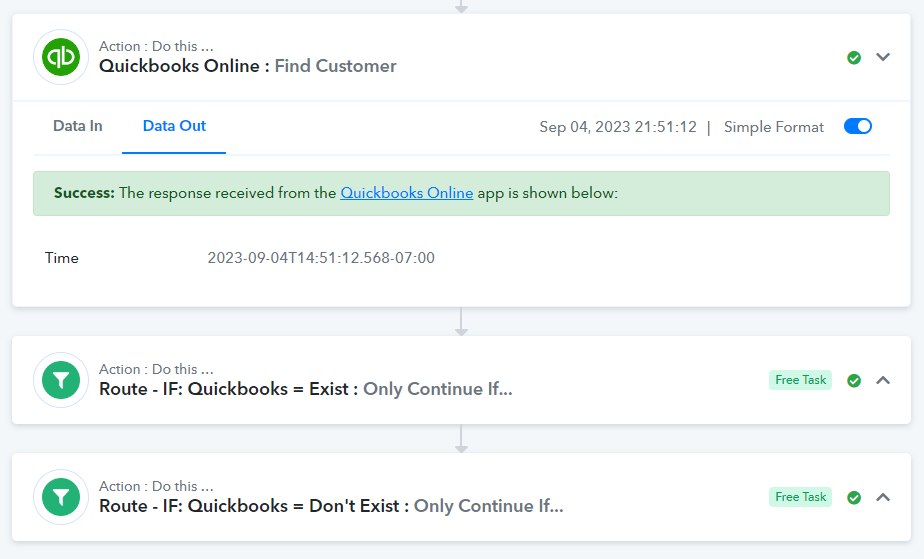Viewport: 924px width, 559px height.
Task: Click green checkmark on Quickbooks Exist route
Action: [x=854, y=381]
